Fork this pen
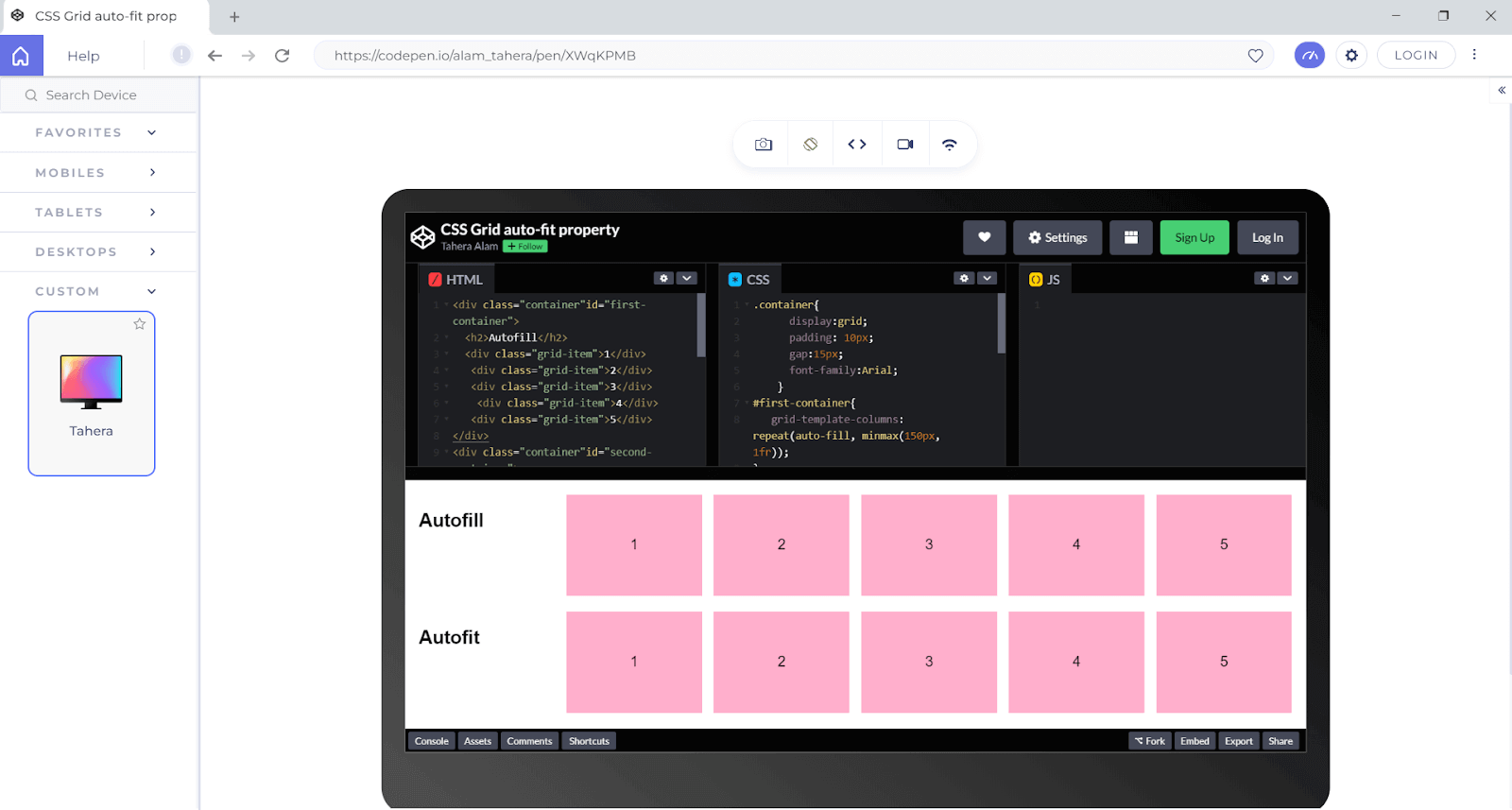The width and height of the screenshot is (1512, 810). click(x=1150, y=741)
